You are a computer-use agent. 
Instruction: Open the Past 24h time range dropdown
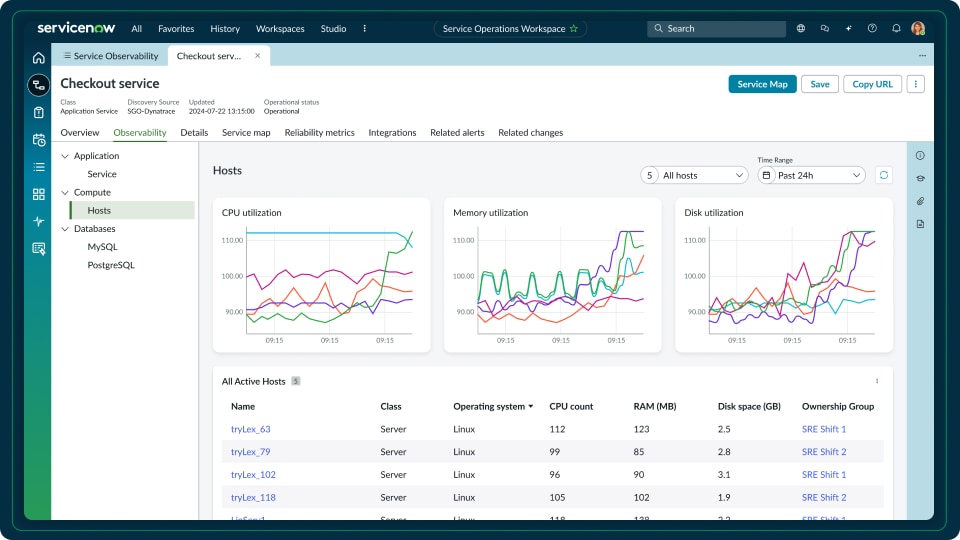[x=811, y=175]
